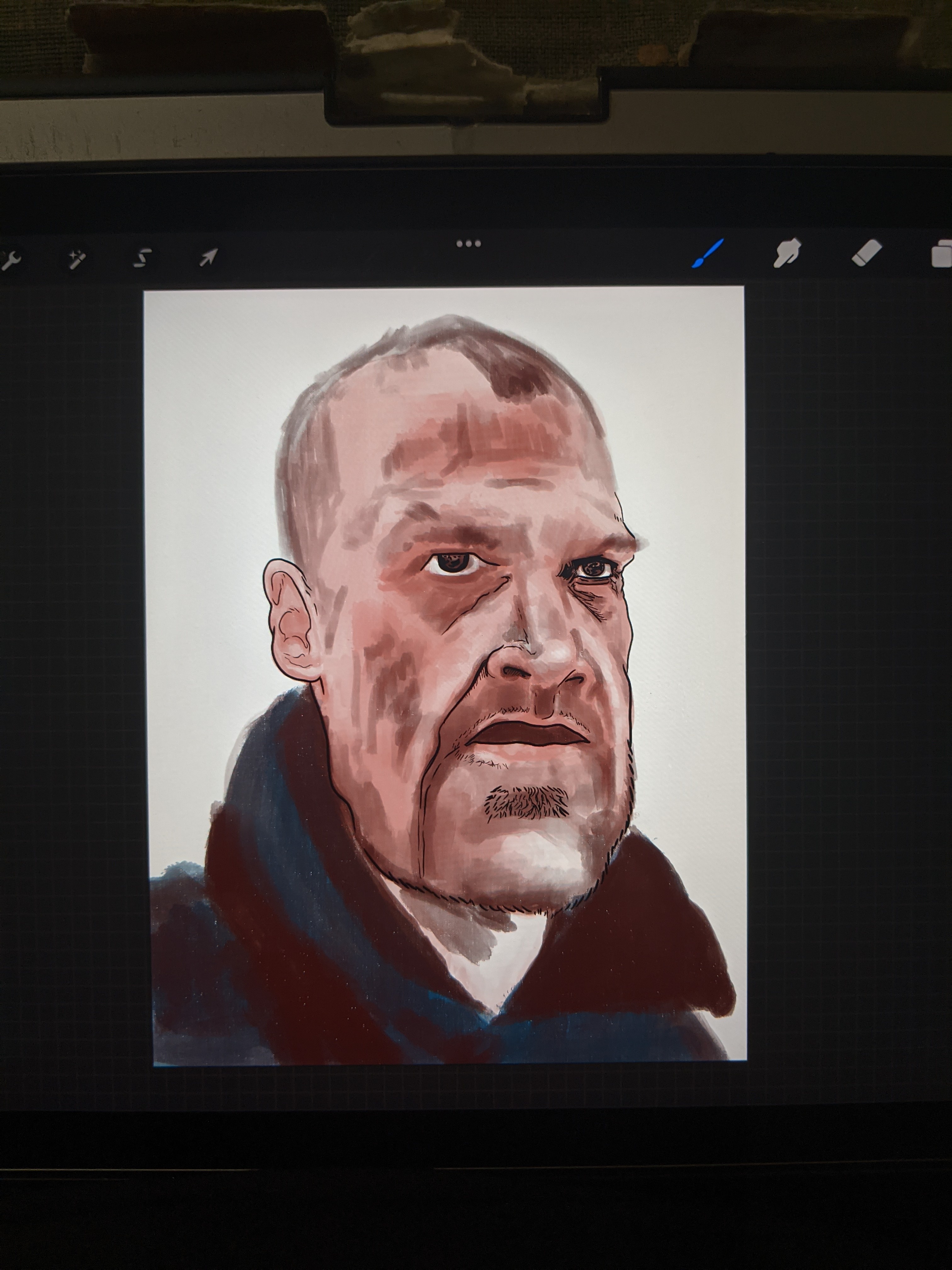Select the Eraser tool
This screenshot has width=952, height=1270.
866,253
